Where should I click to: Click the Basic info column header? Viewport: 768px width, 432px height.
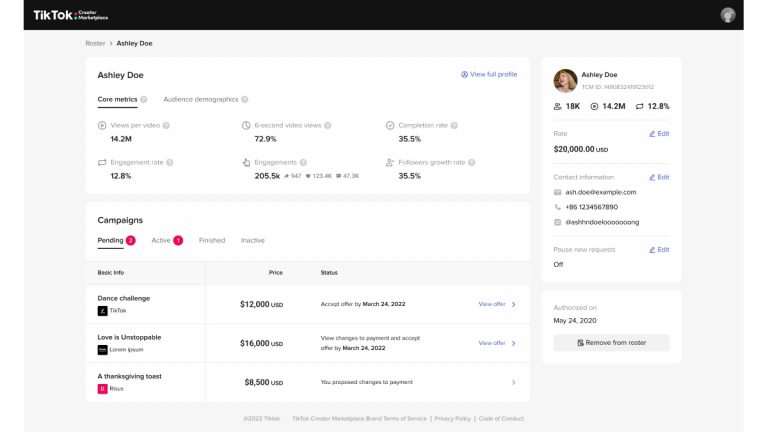(111, 273)
